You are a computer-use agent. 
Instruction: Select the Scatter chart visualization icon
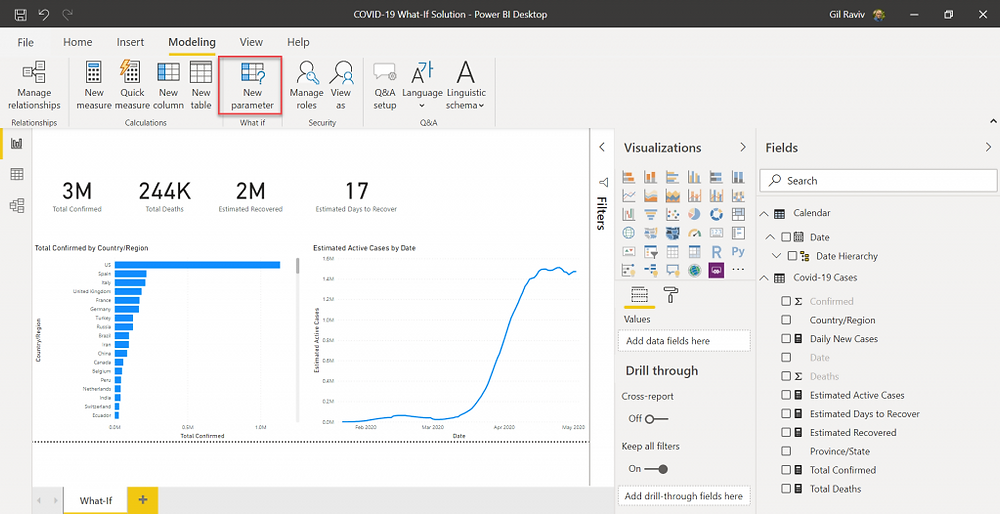coord(672,214)
